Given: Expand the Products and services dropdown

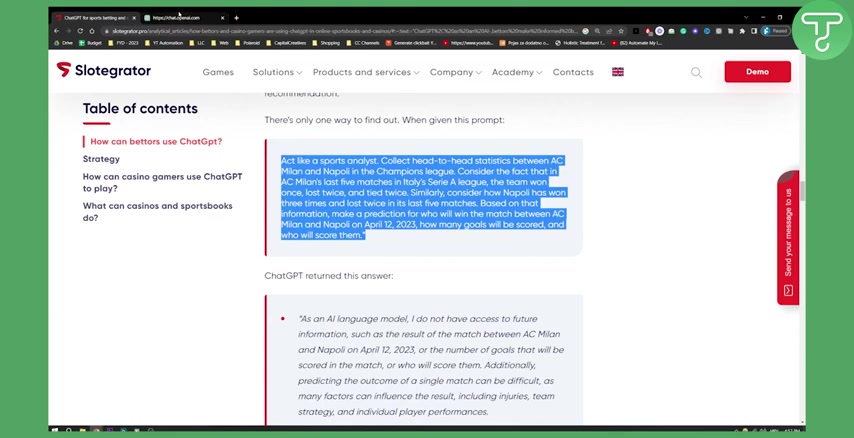Looking at the screenshot, I should tap(365, 72).
